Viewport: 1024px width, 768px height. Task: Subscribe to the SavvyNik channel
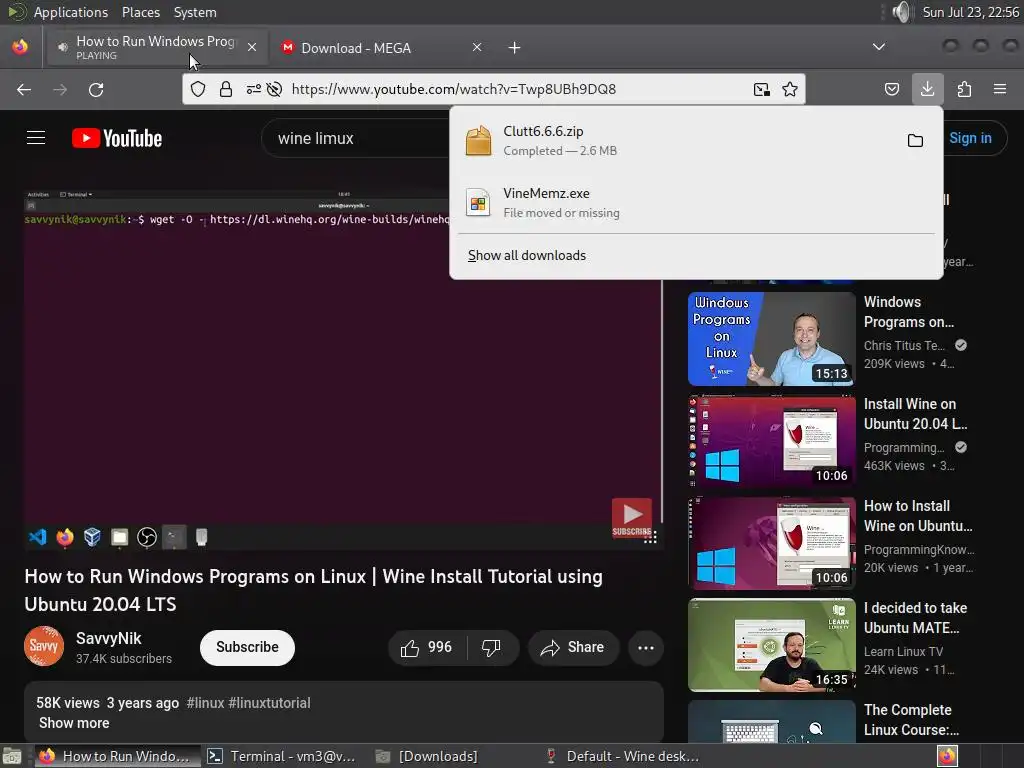point(248,647)
